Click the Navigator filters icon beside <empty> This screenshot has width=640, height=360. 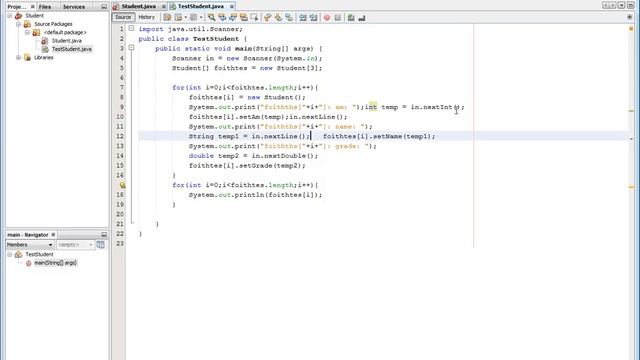click(100, 244)
